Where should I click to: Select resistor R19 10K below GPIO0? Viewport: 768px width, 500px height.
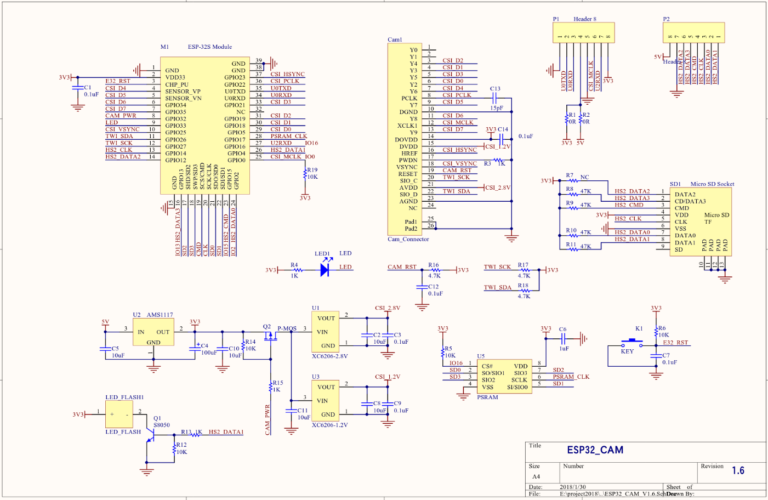pyautogui.click(x=305, y=173)
